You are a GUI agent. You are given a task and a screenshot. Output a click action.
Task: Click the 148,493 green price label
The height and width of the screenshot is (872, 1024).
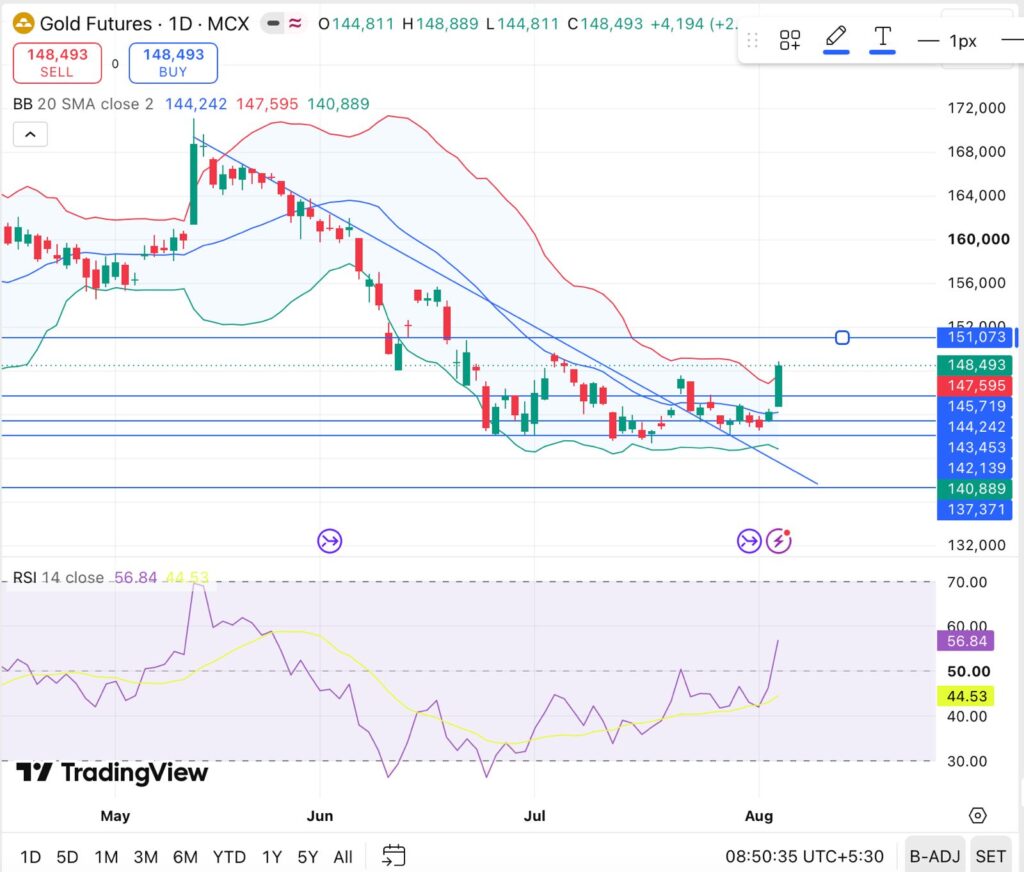click(976, 364)
